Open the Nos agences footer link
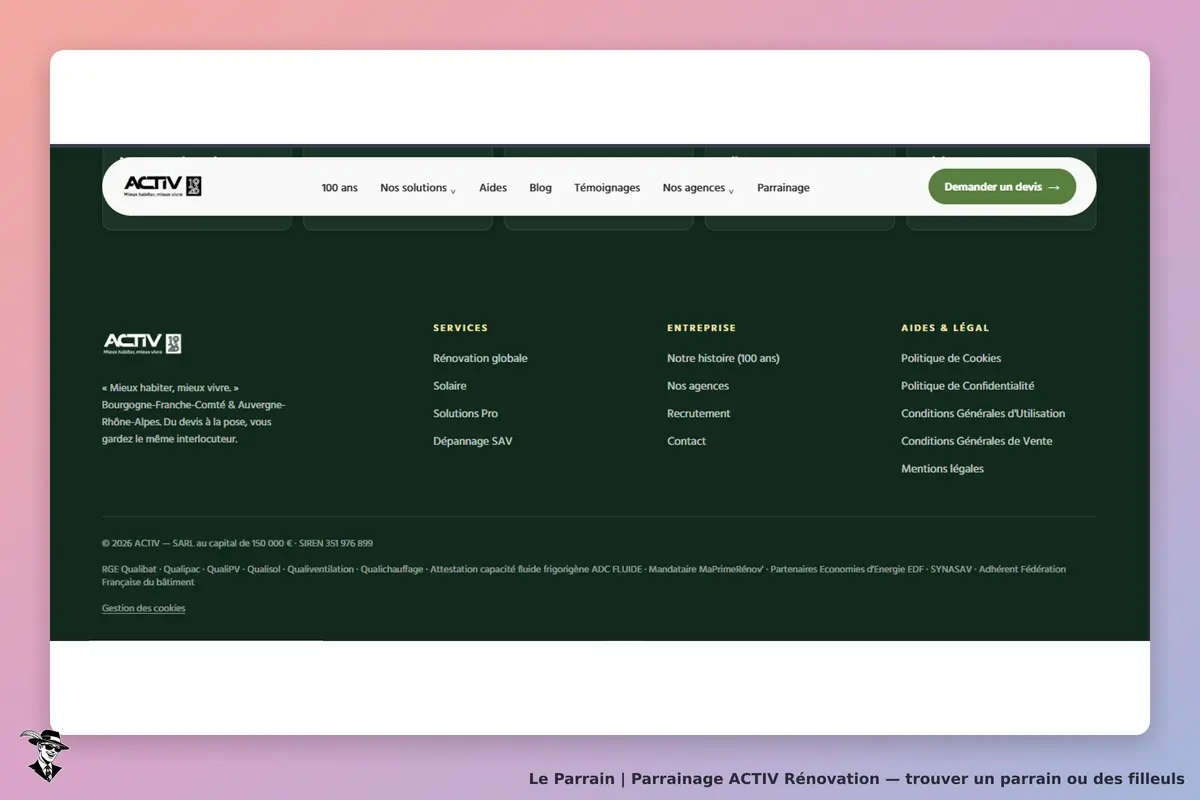This screenshot has width=1200, height=800. 698,386
